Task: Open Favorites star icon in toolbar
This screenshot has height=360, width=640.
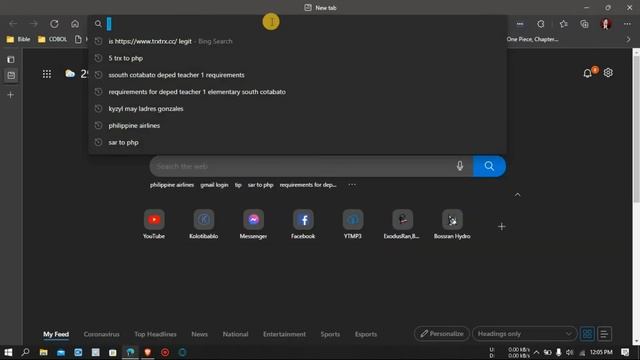Action: tap(564, 24)
